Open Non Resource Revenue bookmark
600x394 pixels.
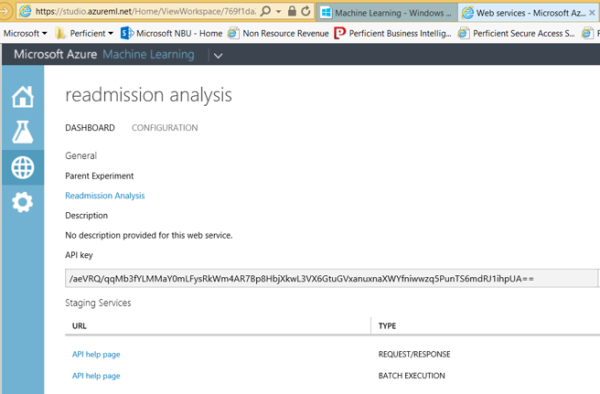[278, 34]
